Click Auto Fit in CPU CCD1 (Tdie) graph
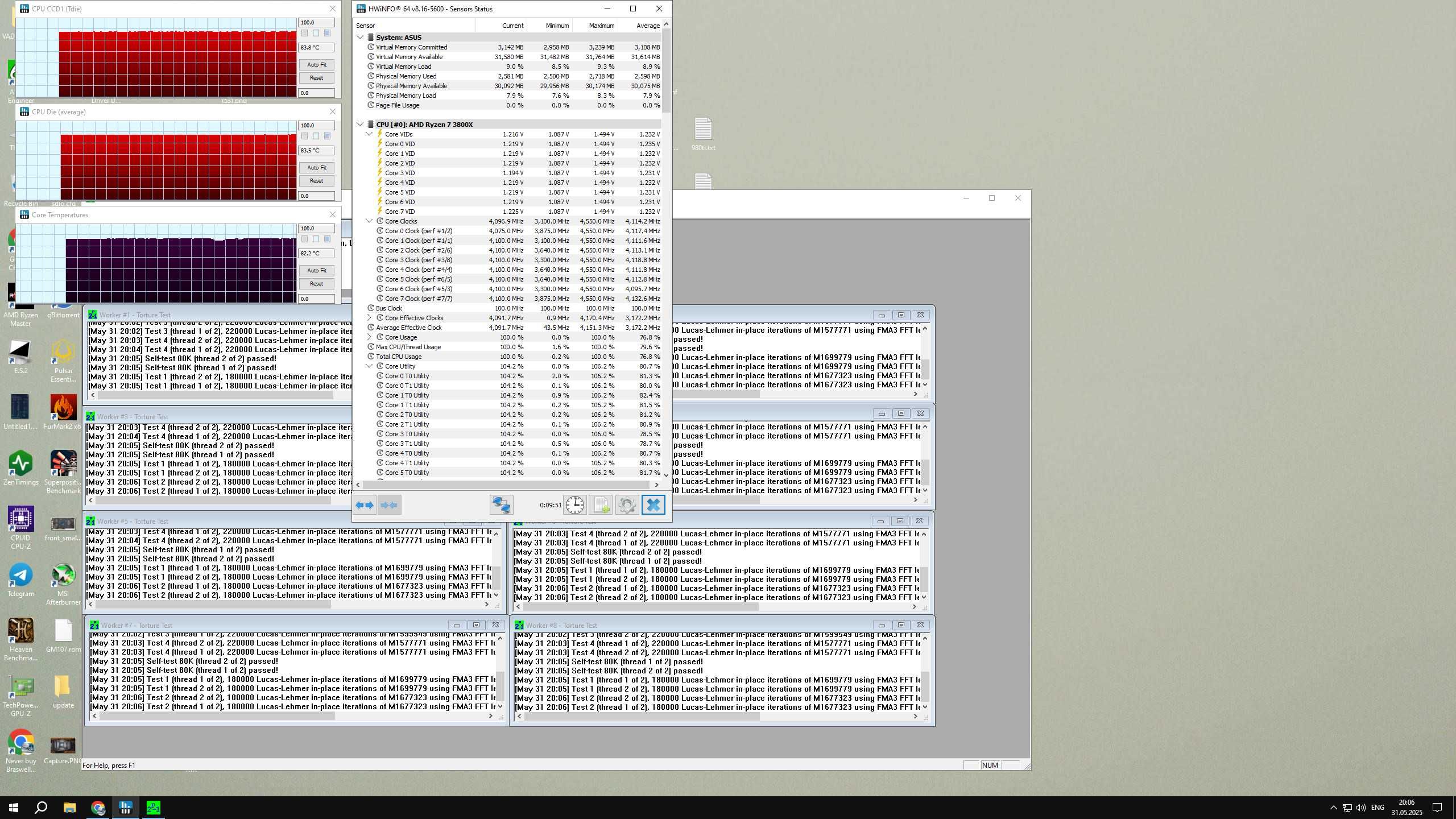The image size is (1456, 819). tap(317, 65)
